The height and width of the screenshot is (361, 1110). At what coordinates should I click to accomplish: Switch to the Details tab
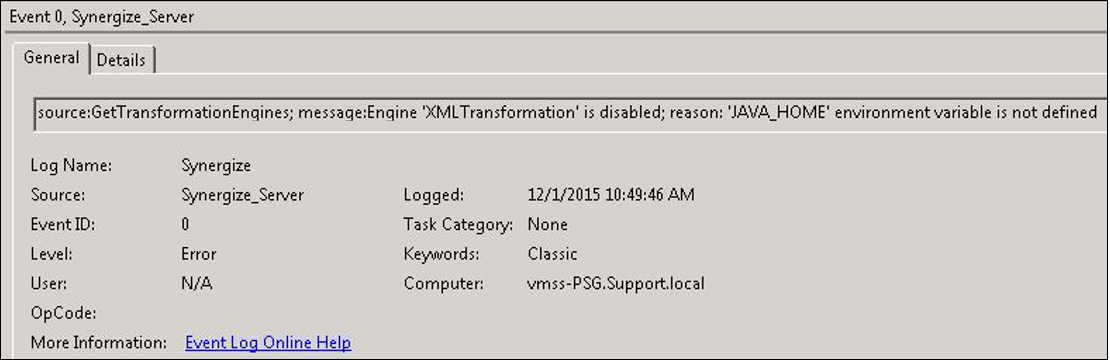pos(122,60)
